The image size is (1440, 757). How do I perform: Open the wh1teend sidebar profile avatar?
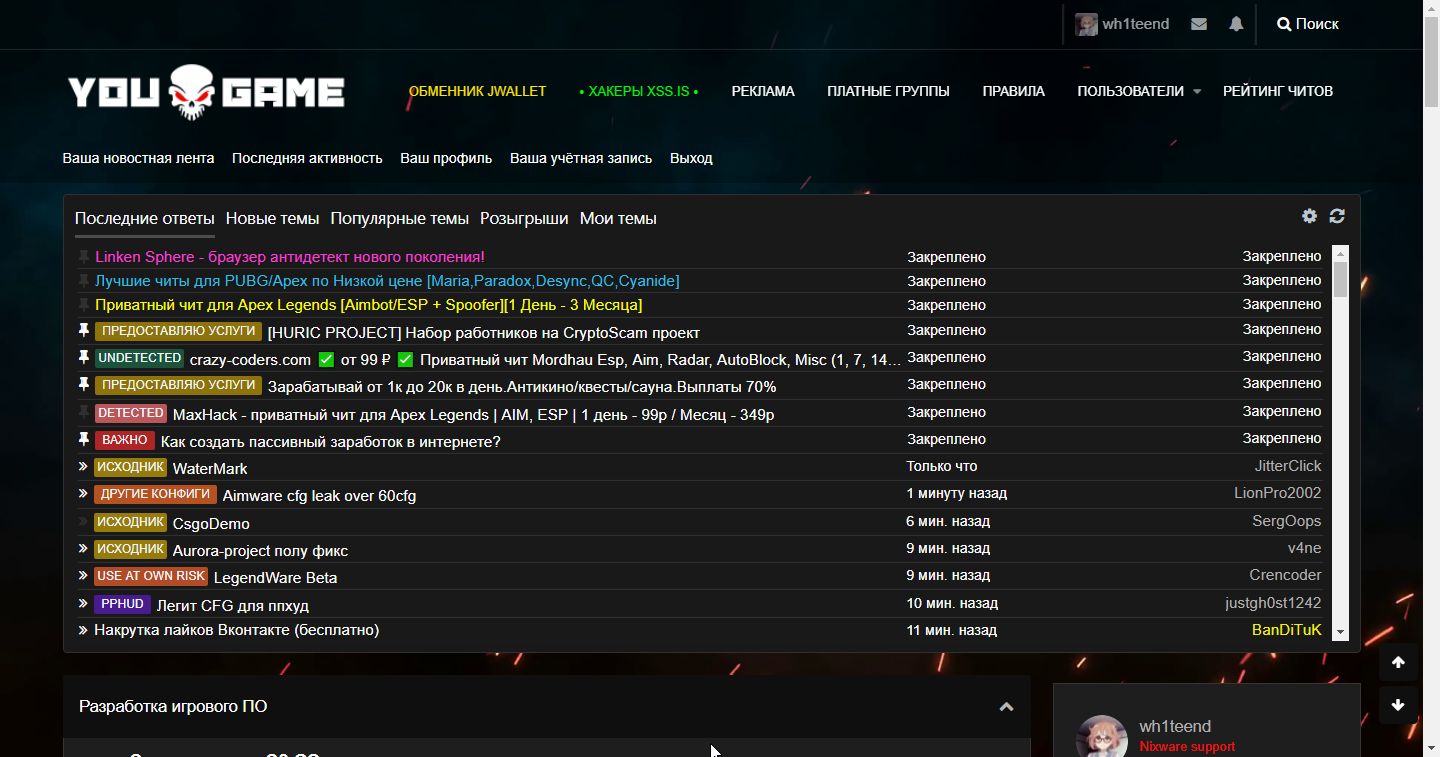coord(1102,736)
